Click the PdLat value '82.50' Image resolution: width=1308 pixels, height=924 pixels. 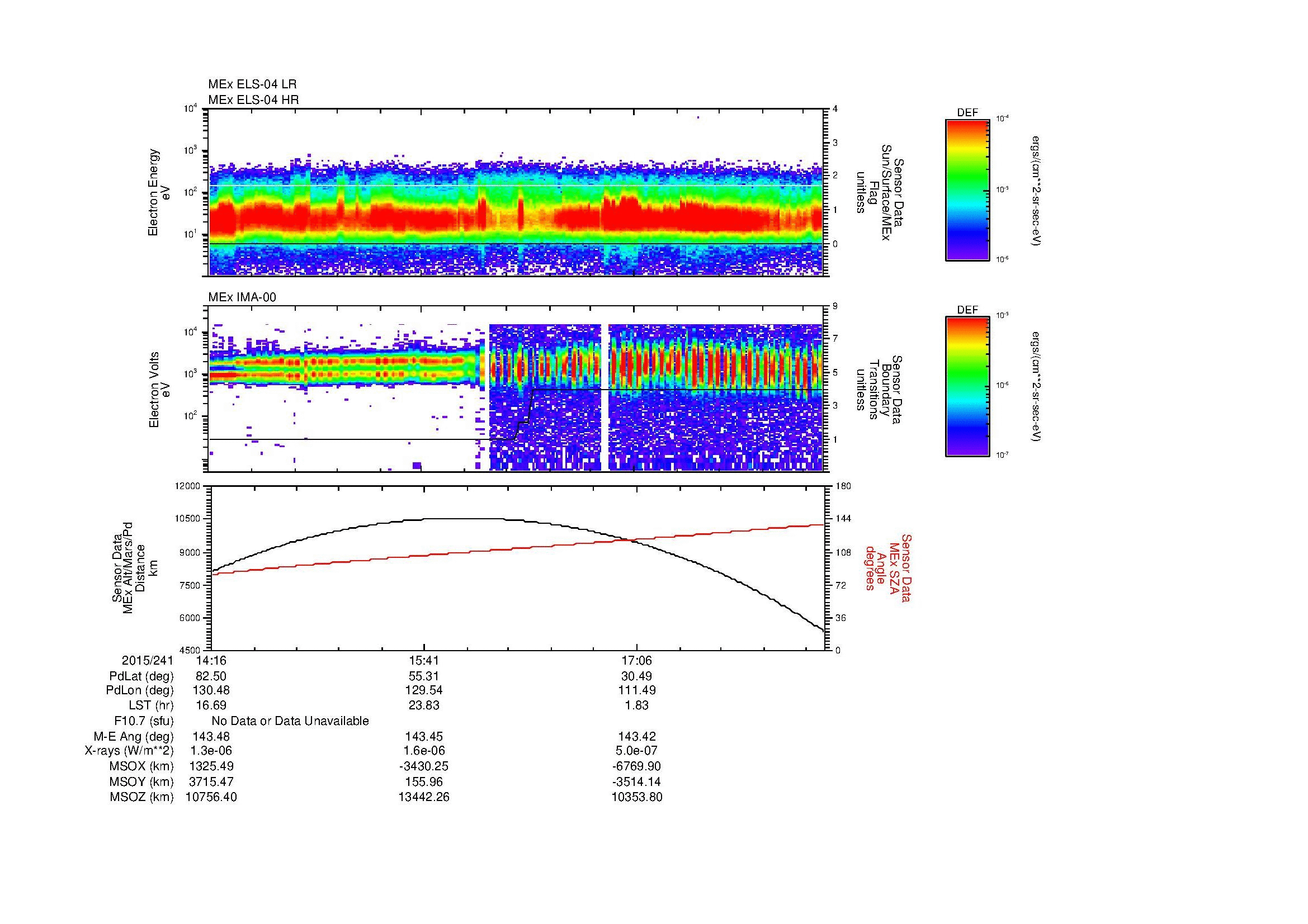pyautogui.click(x=211, y=676)
